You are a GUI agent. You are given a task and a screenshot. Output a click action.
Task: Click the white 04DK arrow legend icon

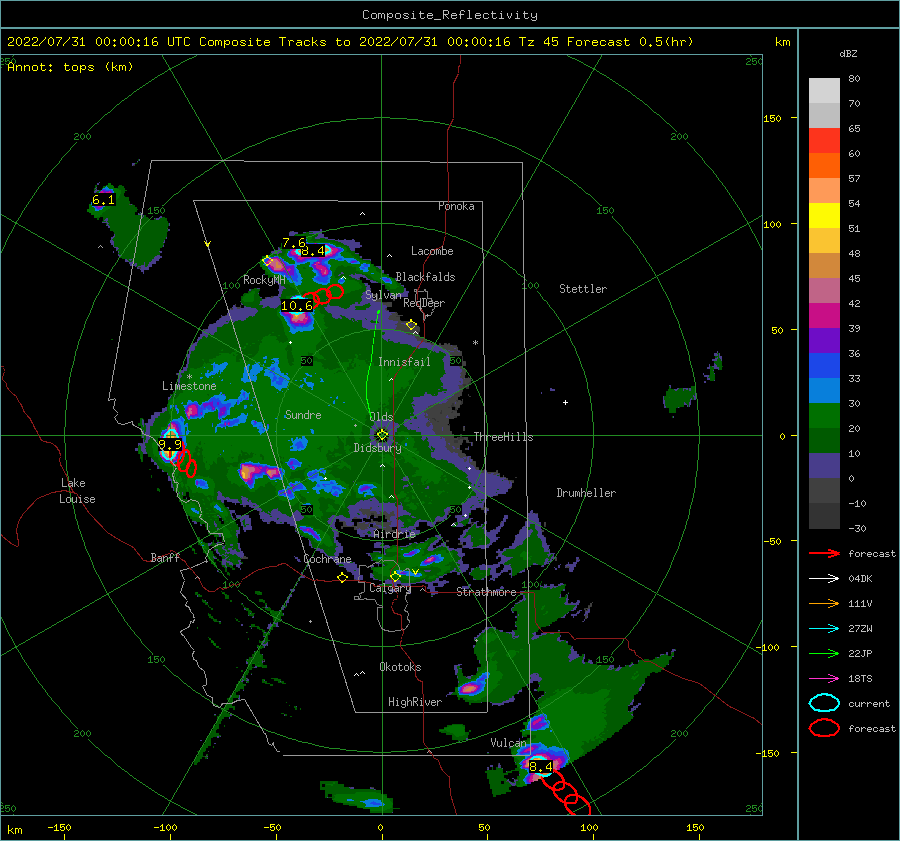824,579
